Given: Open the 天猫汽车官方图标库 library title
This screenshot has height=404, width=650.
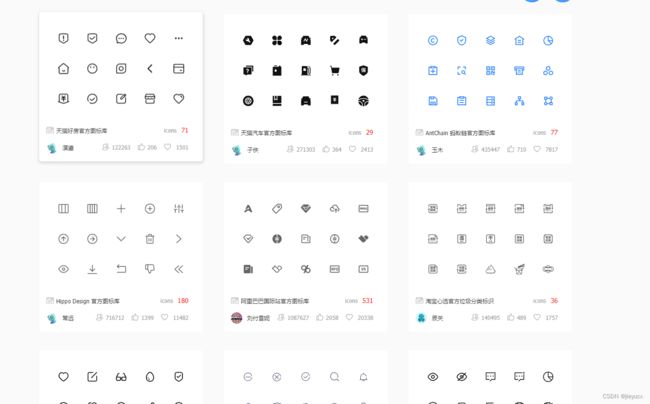Looking at the screenshot, I should pos(266,133).
